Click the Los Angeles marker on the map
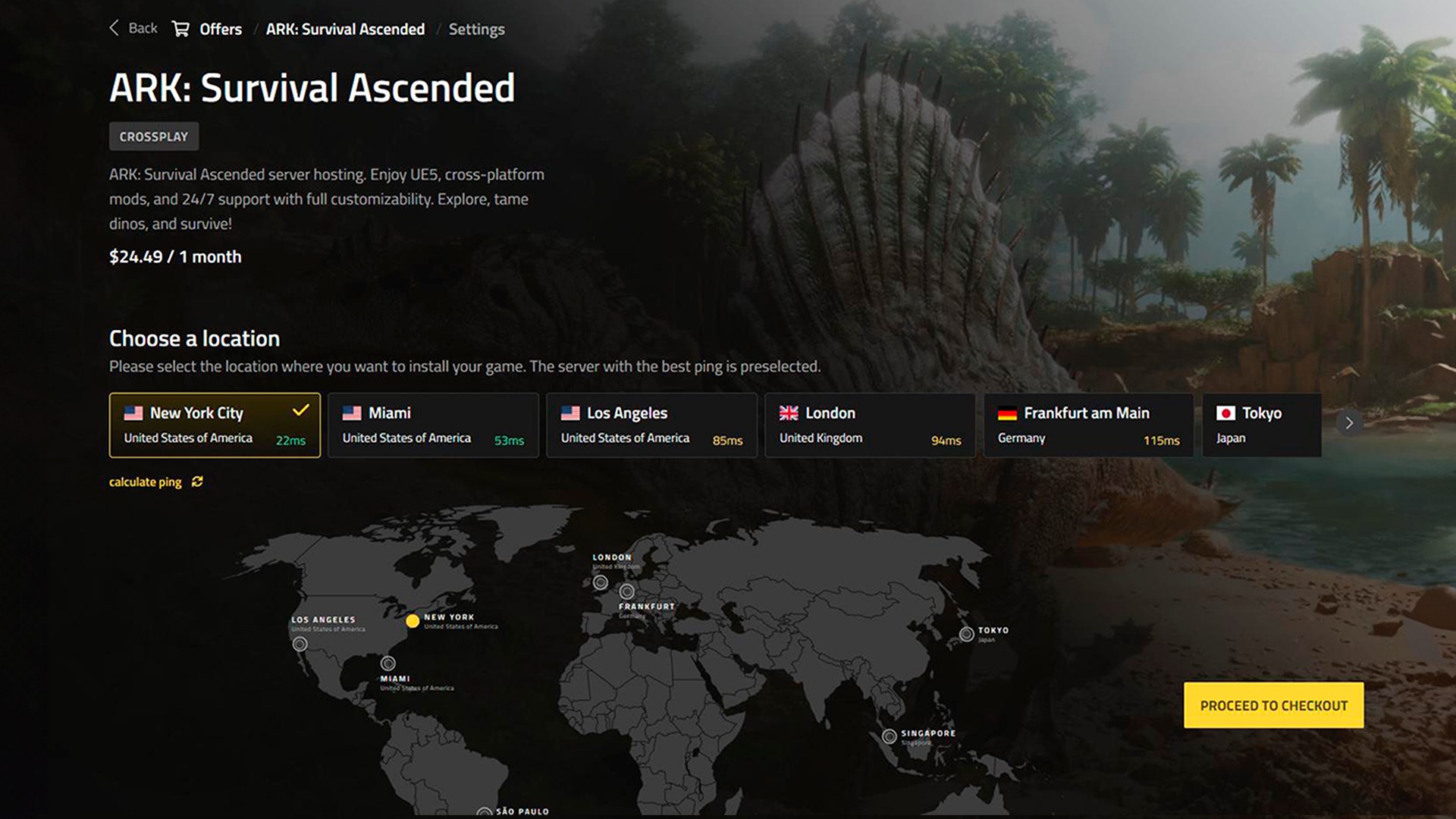Image resolution: width=1456 pixels, height=819 pixels. 299,644
